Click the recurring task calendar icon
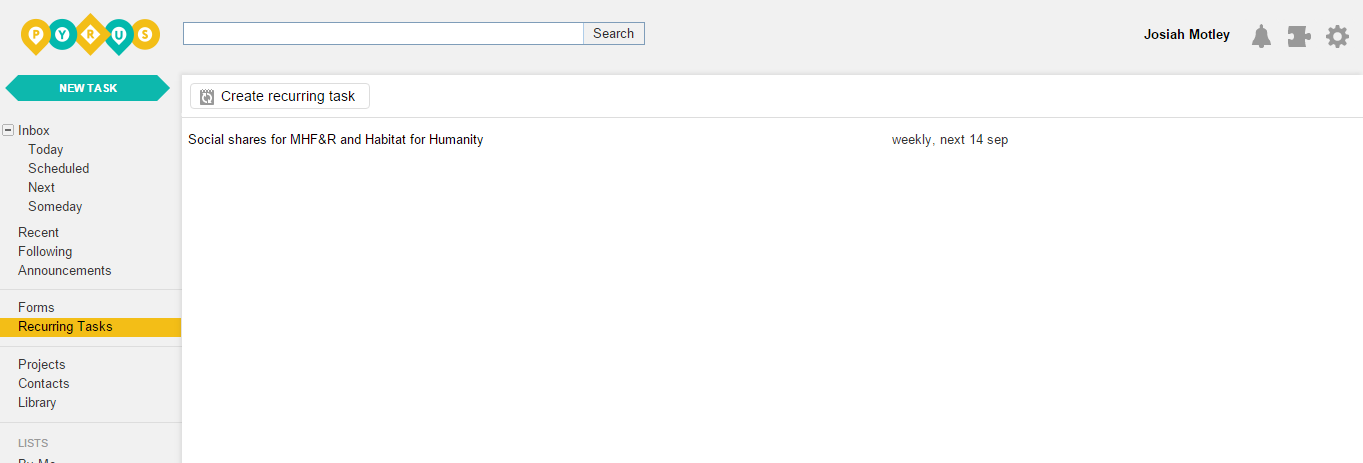 pyautogui.click(x=207, y=97)
